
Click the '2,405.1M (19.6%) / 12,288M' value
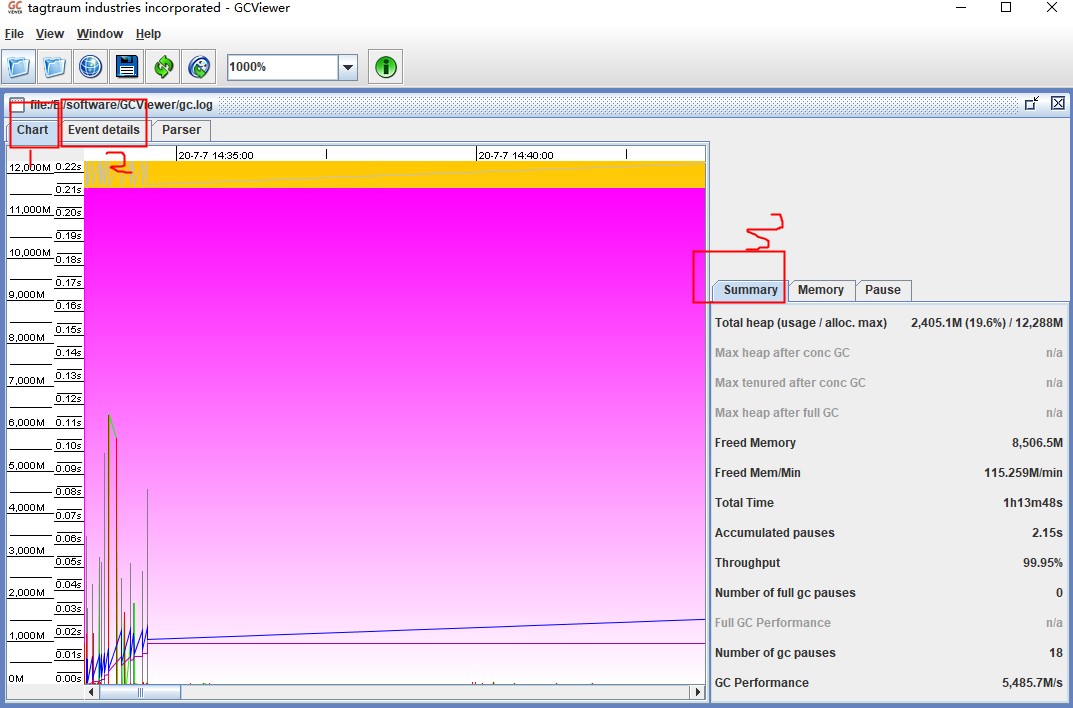click(x=986, y=323)
